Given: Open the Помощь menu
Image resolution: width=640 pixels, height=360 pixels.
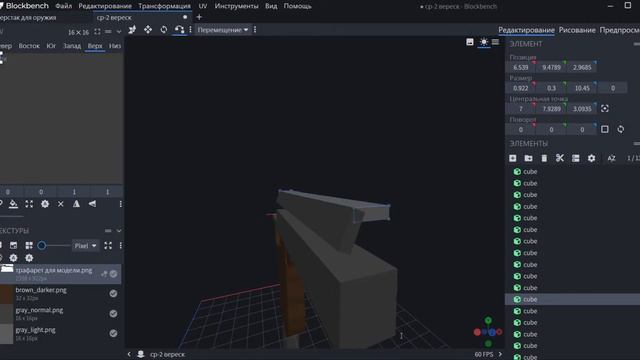Looking at the screenshot, I should click(298, 6).
